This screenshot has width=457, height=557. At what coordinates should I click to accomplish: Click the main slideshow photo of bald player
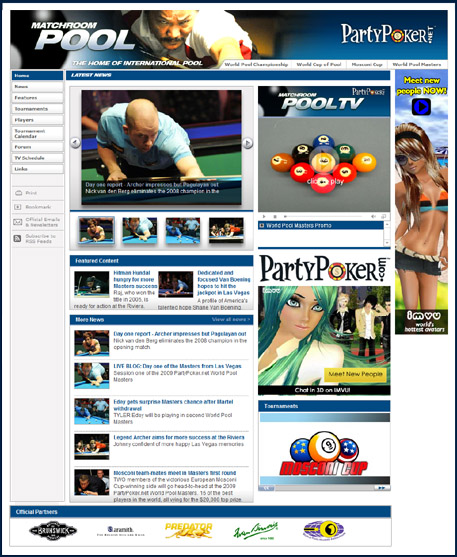point(161,147)
